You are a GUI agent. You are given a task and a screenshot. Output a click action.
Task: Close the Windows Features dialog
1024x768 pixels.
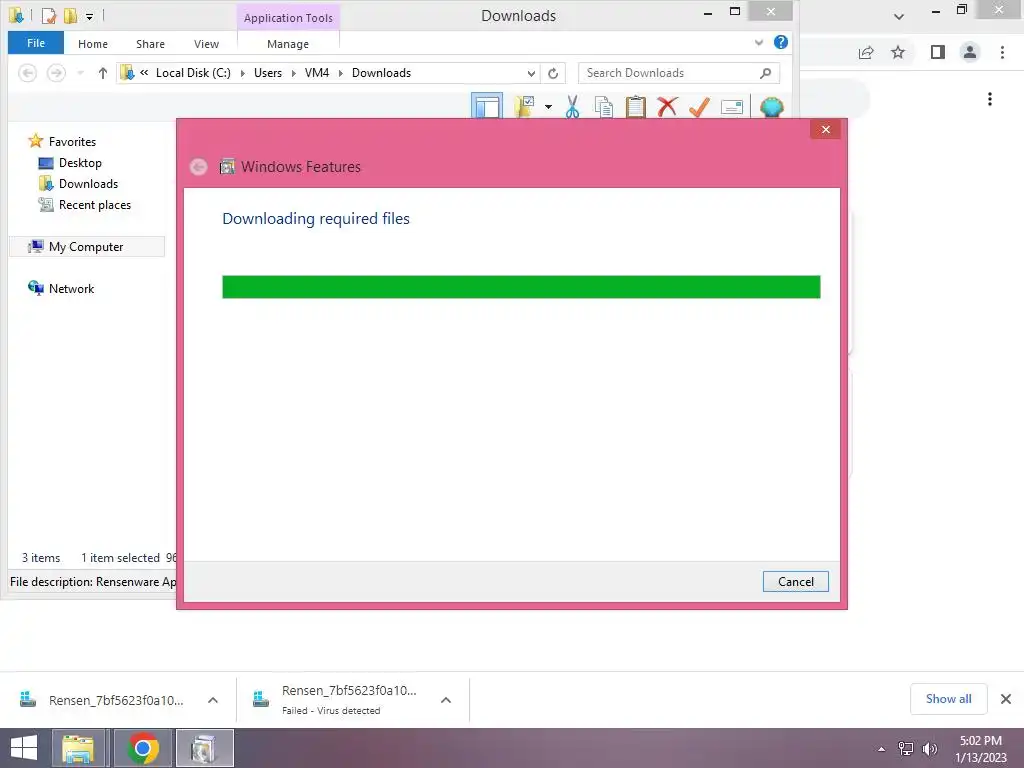(x=825, y=129)
